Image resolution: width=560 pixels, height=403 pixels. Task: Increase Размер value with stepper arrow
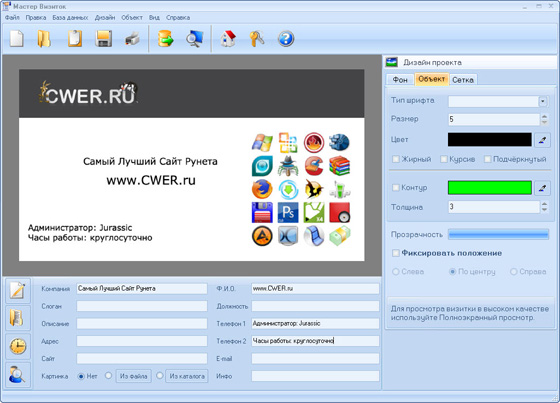[544, 116]
